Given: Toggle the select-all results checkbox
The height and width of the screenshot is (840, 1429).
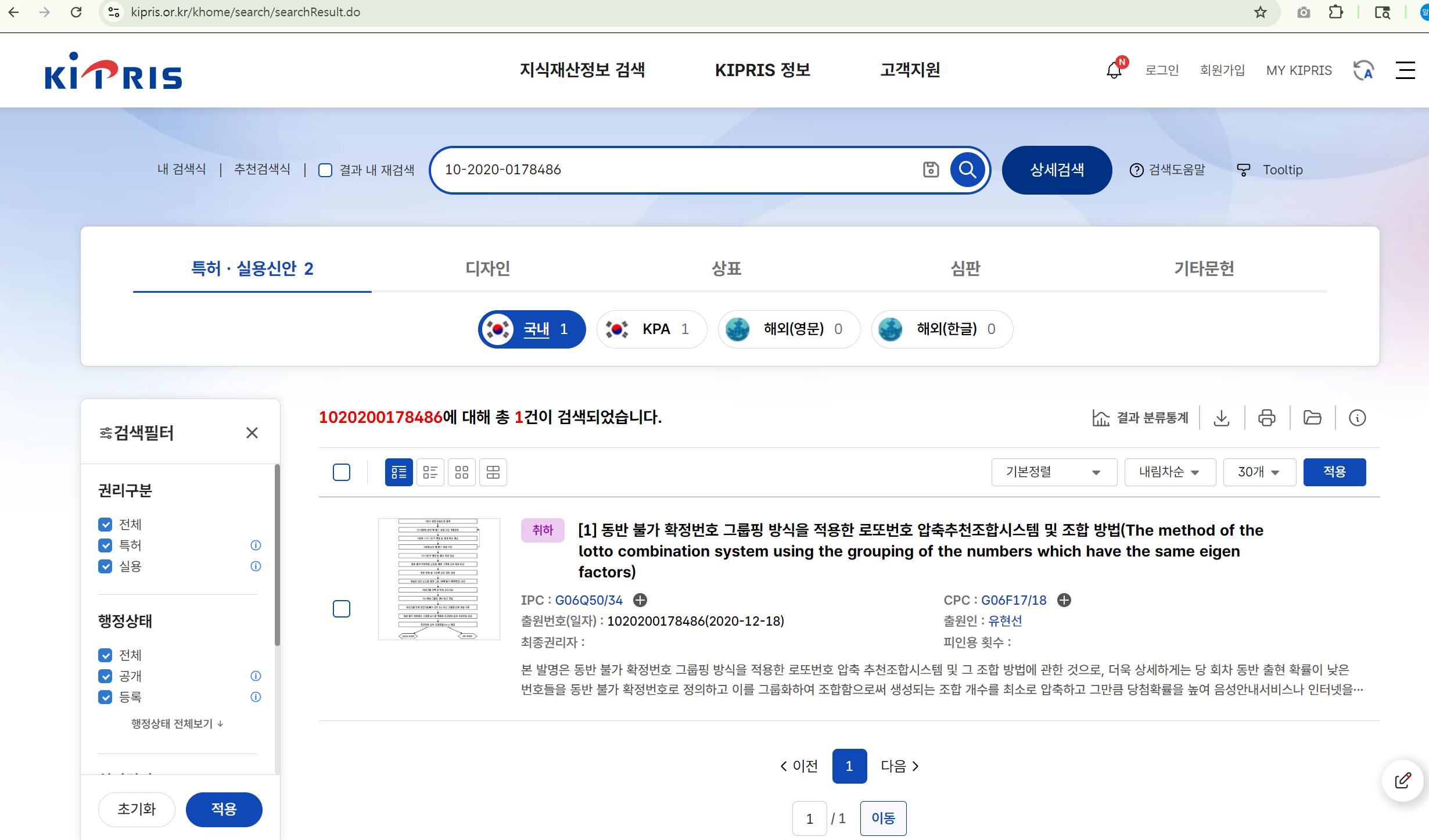Looking at the screenshot, I should [x=342, y=472].
